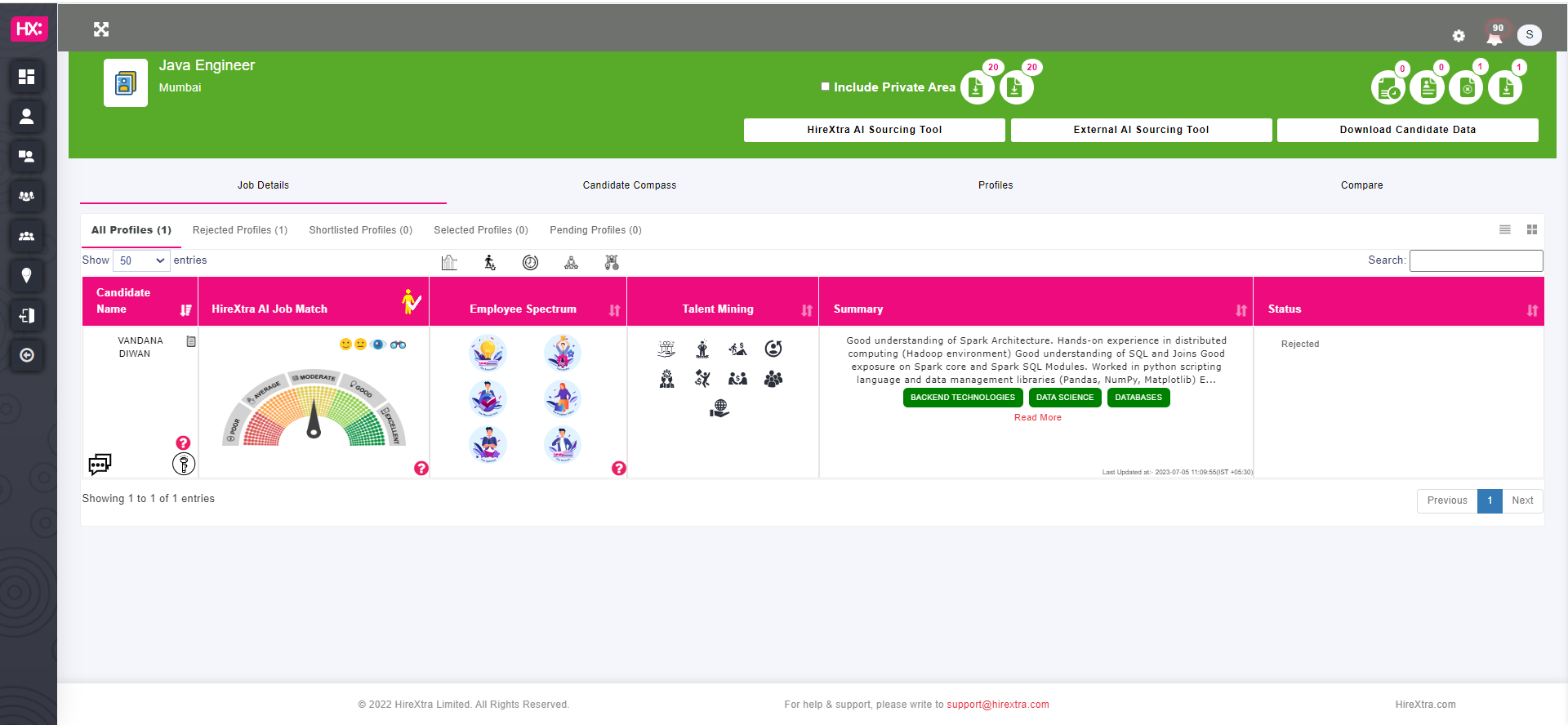Open the resume document icon beside VANDANA DIWAN

(x=191, y=342)
